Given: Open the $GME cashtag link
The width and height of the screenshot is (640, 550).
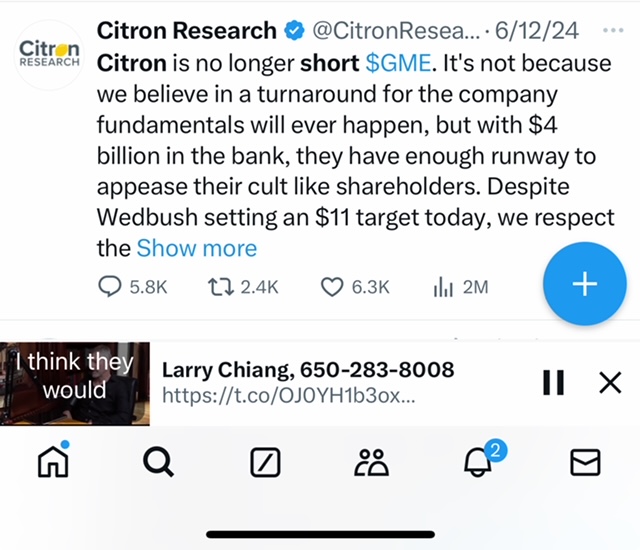Looking at the screenshot, I should 399,62.
